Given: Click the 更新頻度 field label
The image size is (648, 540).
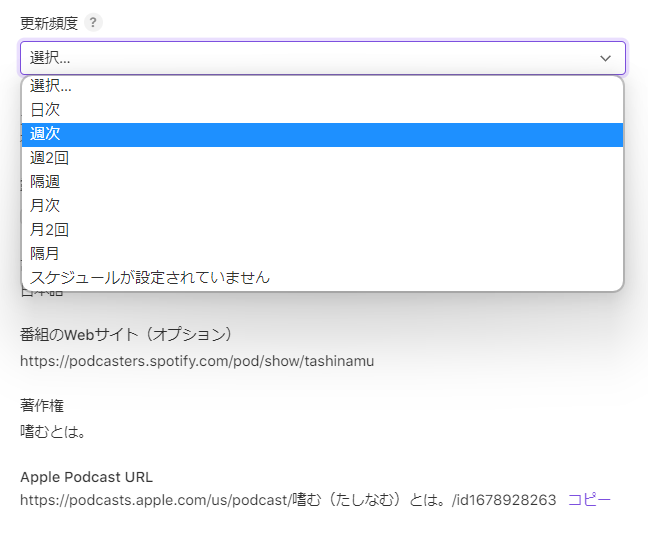Looking at the screenshot, I should click(x=49, y=24).
